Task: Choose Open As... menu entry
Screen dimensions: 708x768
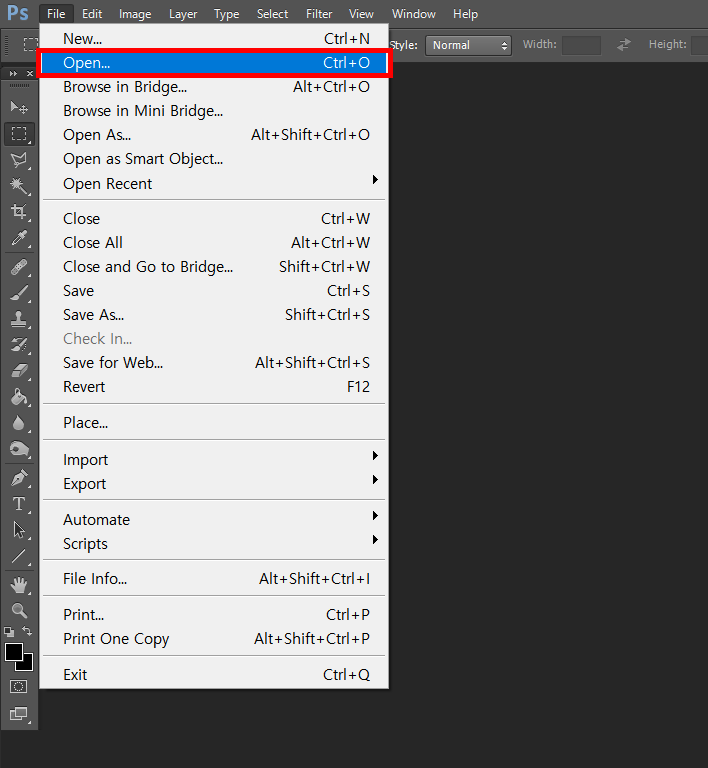Action: point(214,135)
